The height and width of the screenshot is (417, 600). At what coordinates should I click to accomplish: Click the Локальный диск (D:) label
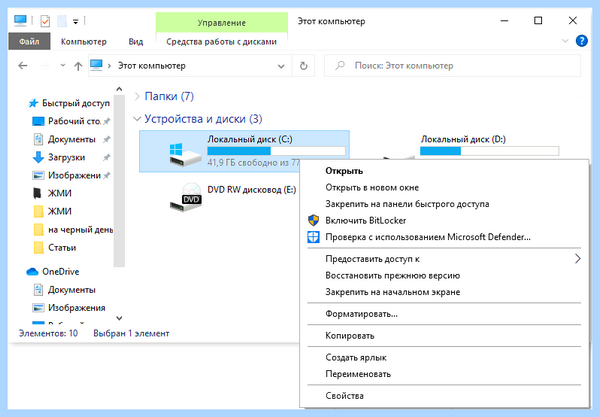coord(463,139)
